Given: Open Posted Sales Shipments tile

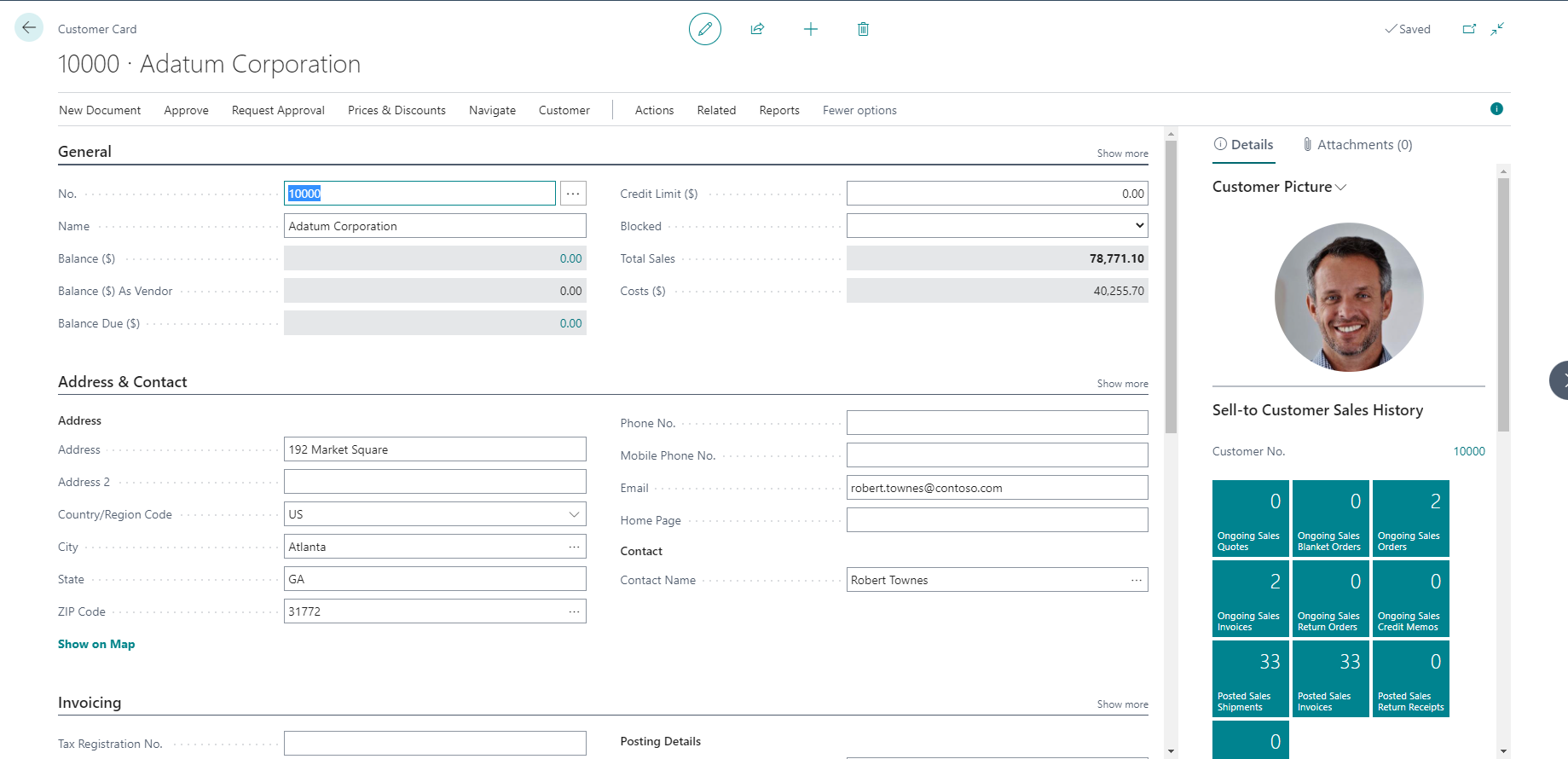Looking at the screenshot, I should (1250, 679).
